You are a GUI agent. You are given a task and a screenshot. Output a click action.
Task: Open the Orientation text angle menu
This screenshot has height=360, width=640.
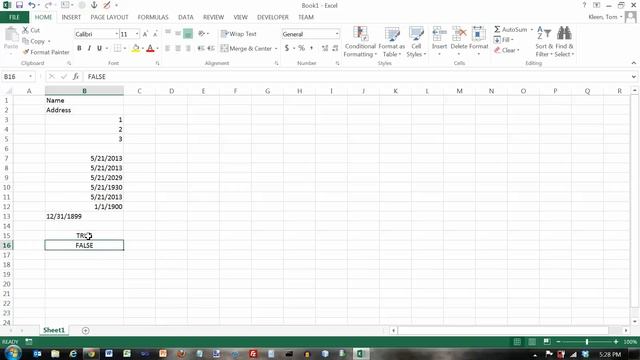(203, 34)
